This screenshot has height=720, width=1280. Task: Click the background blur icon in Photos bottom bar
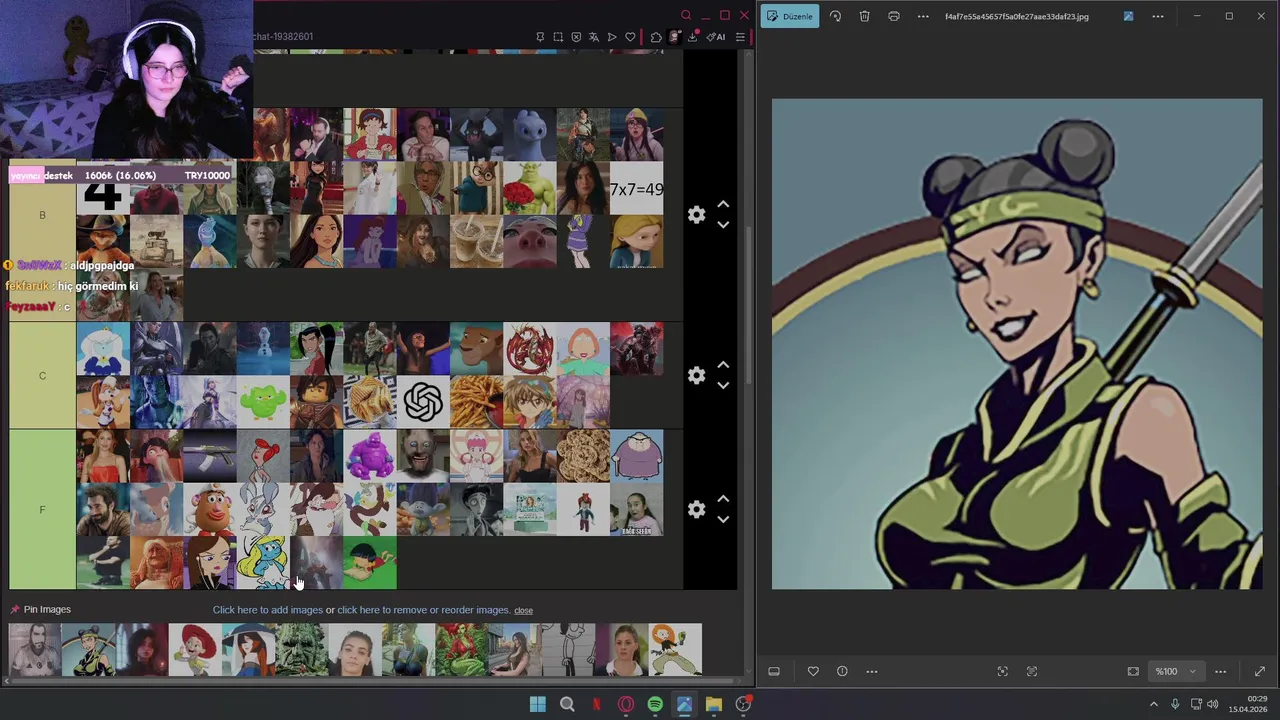(x=1032, y=671)
